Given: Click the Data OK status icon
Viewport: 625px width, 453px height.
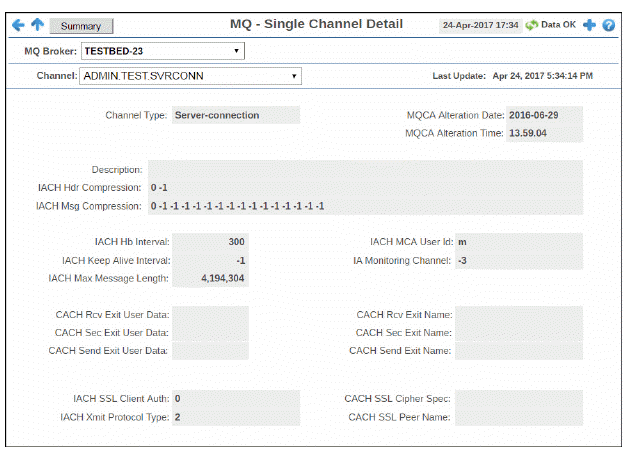Looking at the screenshot, I should 532,25.
